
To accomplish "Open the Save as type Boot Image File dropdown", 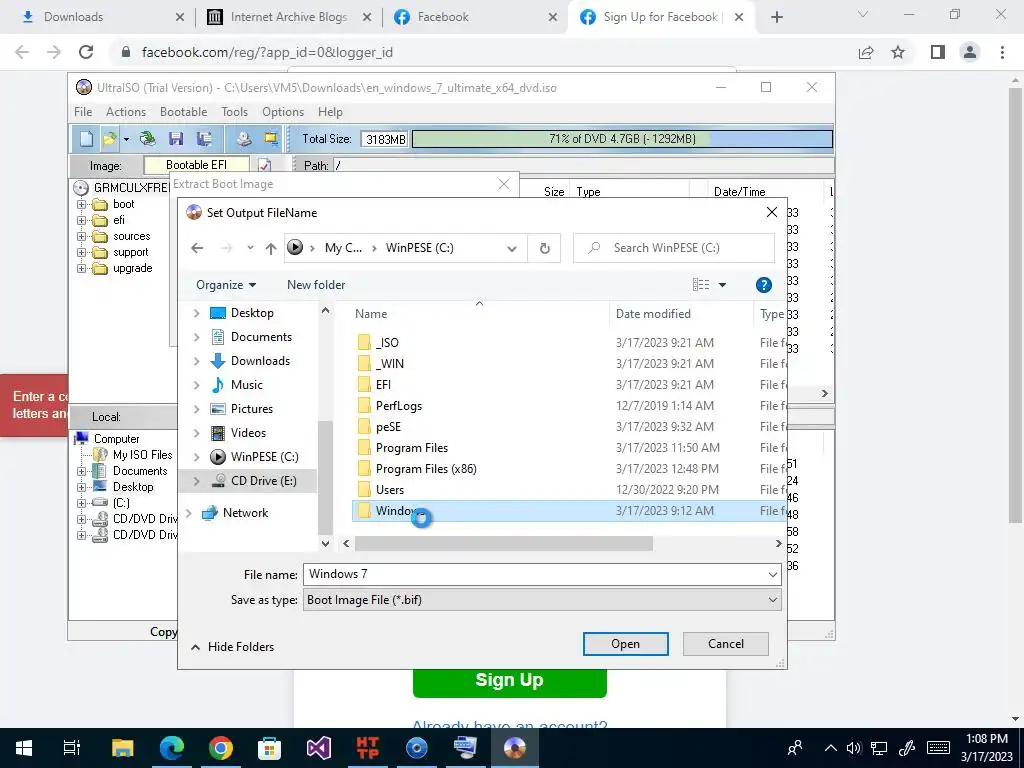I will pyautogui.click(x=542, y=600).
